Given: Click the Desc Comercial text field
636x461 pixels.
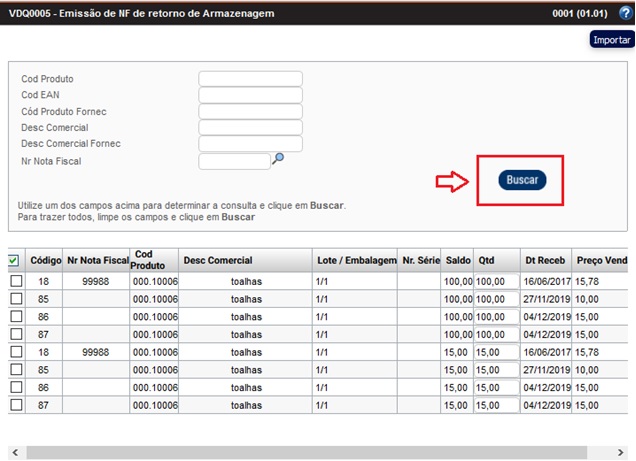Looking at the screenshot, I should pyautogui.click(x=250, y=127).
